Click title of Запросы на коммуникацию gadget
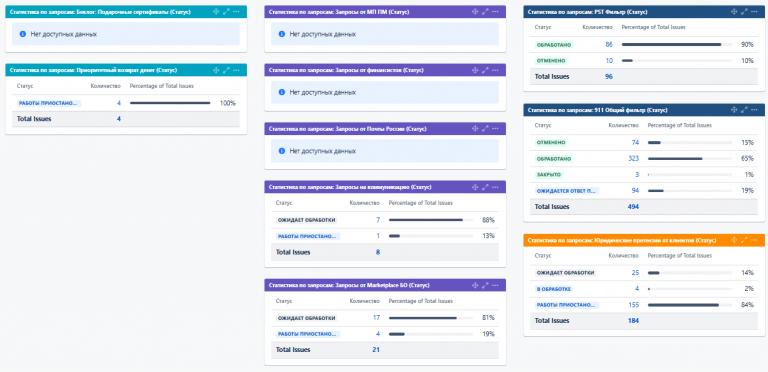768x372 pixels. coord(350,187)
